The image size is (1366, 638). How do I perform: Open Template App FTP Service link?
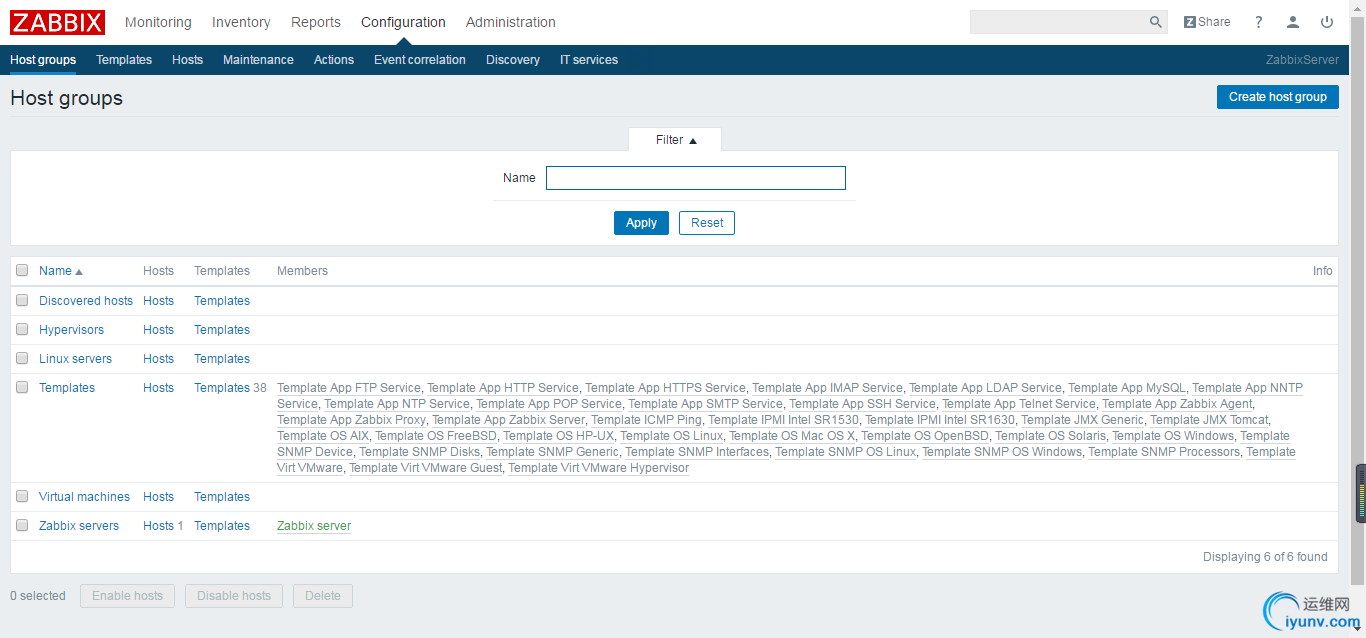(349, 388)
